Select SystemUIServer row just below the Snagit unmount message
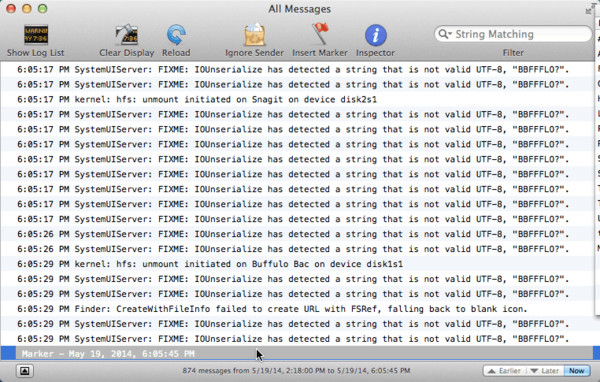This screenshot has height=382, width=600. (297, 114)
